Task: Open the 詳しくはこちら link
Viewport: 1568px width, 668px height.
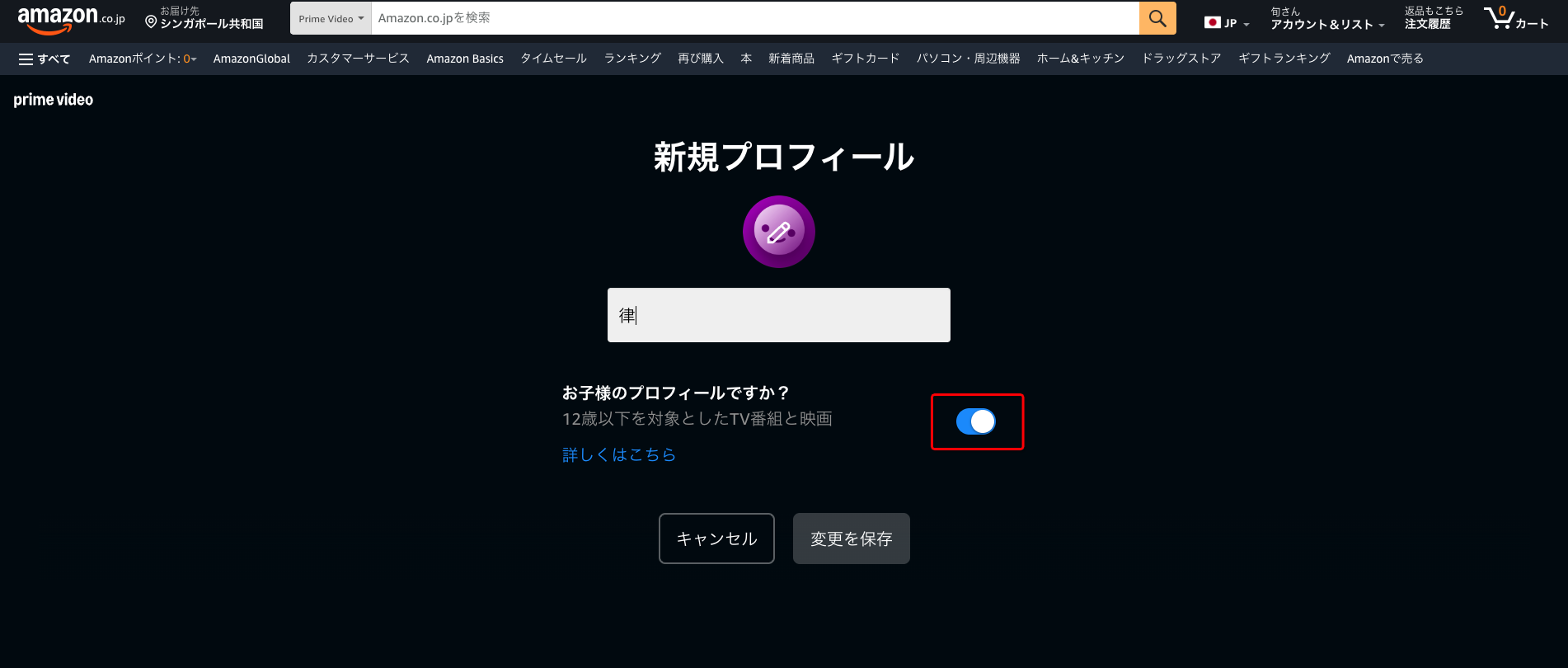Action: pyautogui.click(x=619, y=454)
